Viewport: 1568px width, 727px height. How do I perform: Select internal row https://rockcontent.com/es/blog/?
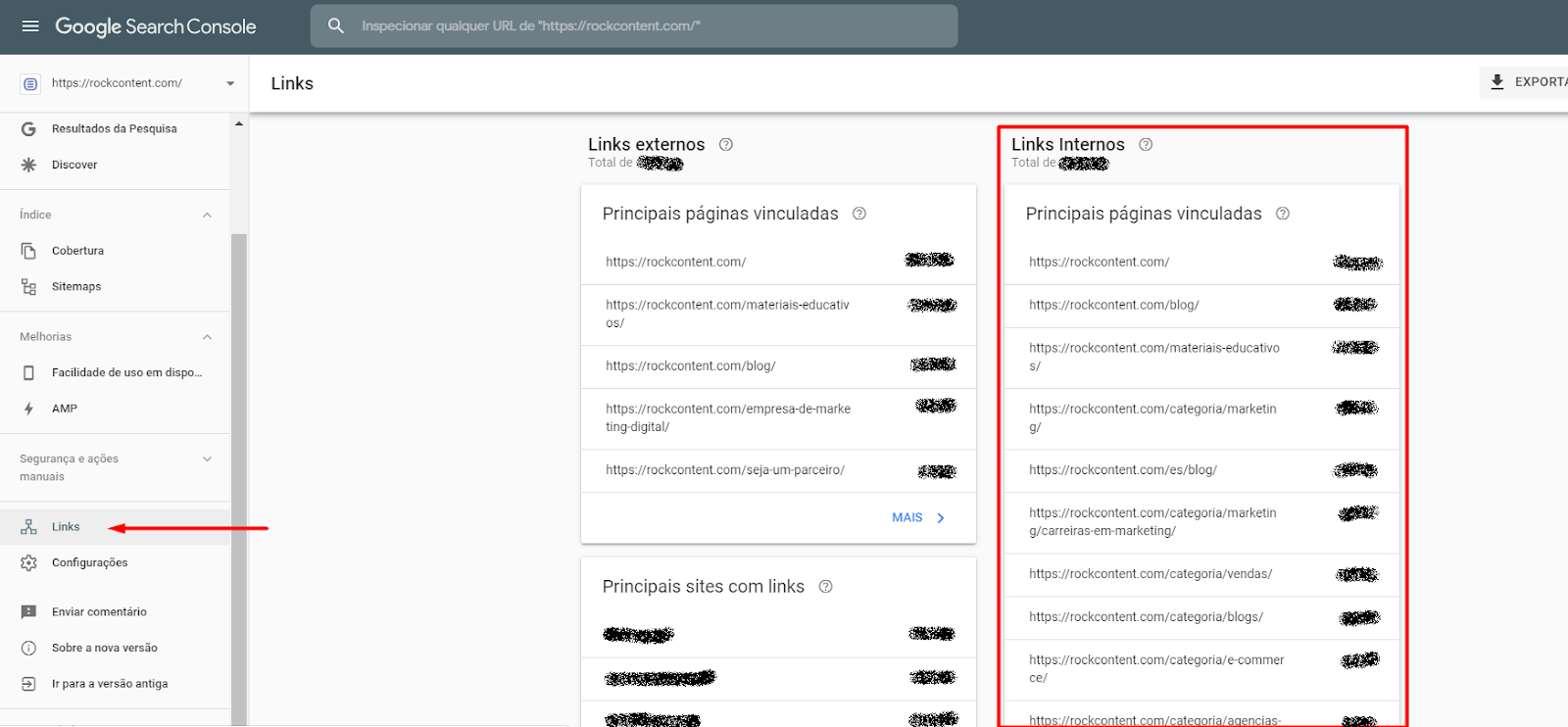click(x=1201, y=470)
